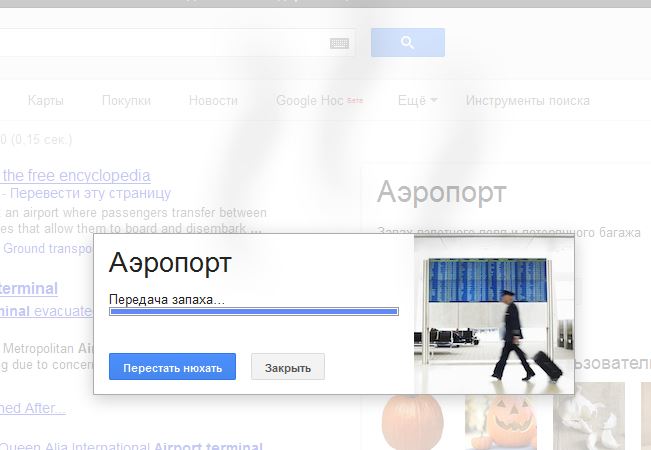Click the garlic thumbnail image
This screenshot has width=651, height=450.
(x=589, y=416)
